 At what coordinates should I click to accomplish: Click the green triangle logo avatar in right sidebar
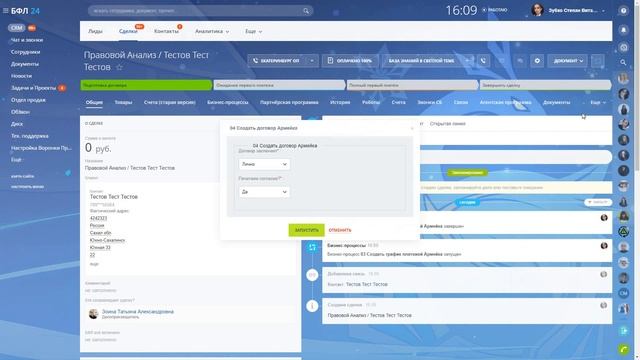[x=623, y=231]
